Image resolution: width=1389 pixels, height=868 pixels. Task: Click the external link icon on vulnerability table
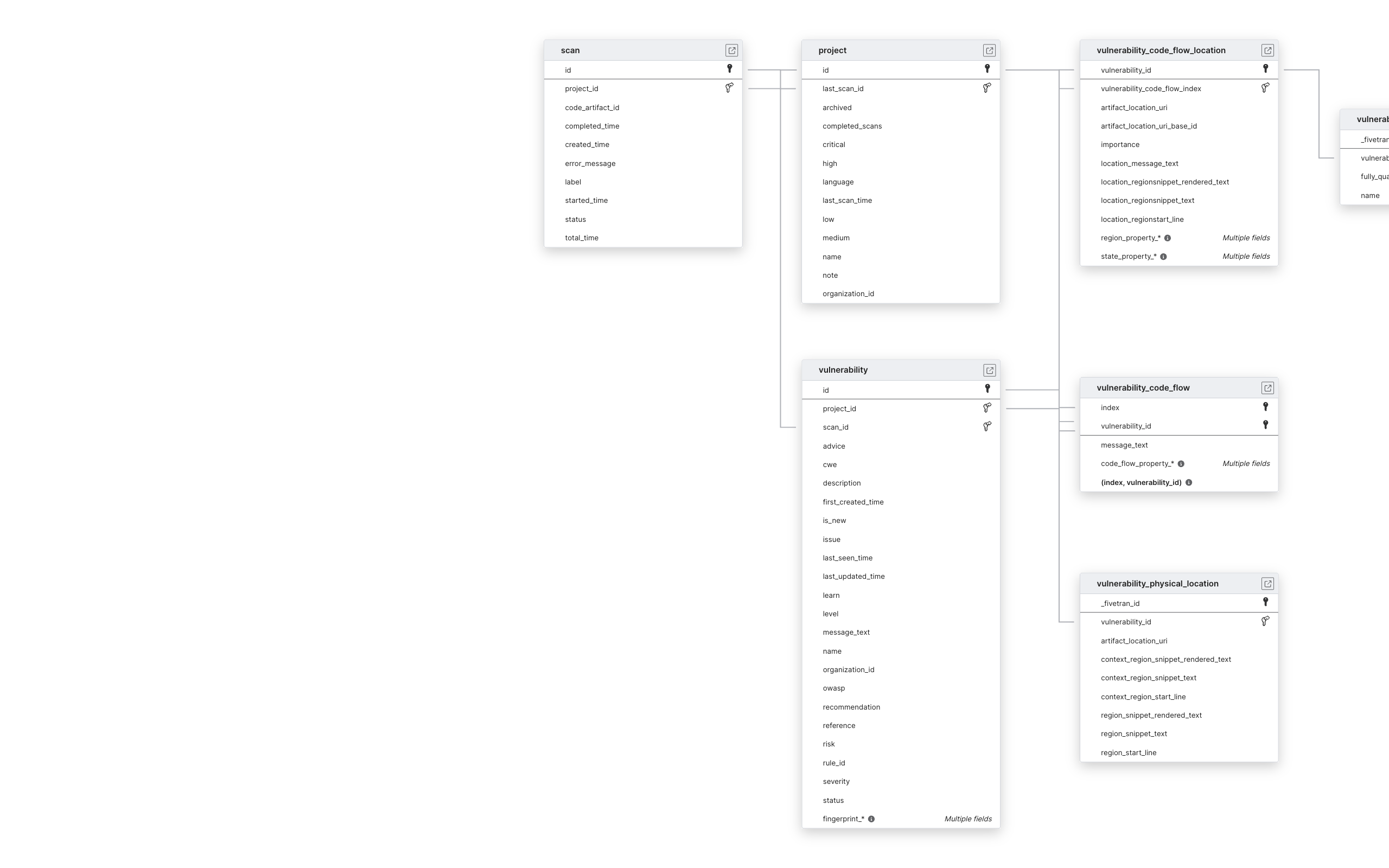pyautogui.click(x=988, y=370)
